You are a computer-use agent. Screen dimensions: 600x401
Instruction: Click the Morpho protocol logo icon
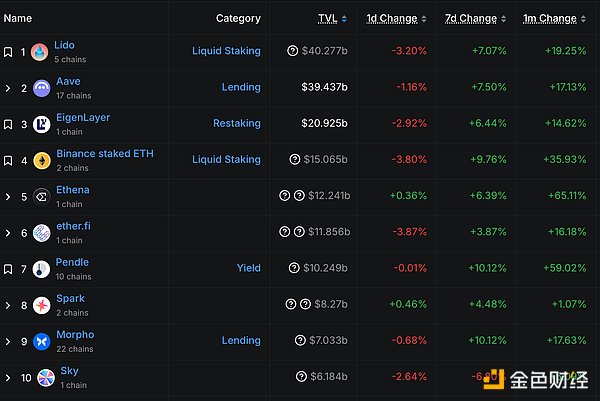[x=40, y=341]
